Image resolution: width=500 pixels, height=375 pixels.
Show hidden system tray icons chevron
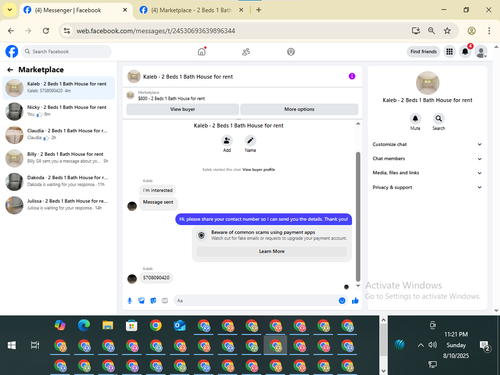click(x=421, y=345)
